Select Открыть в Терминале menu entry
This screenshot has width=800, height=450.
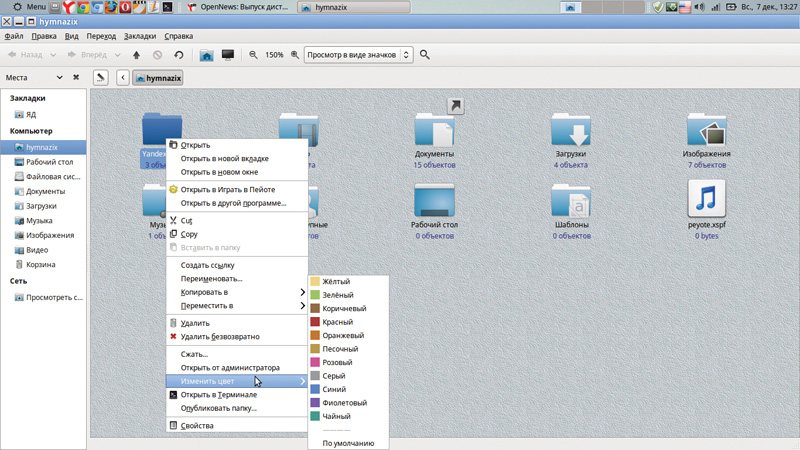tap(218, 395)
